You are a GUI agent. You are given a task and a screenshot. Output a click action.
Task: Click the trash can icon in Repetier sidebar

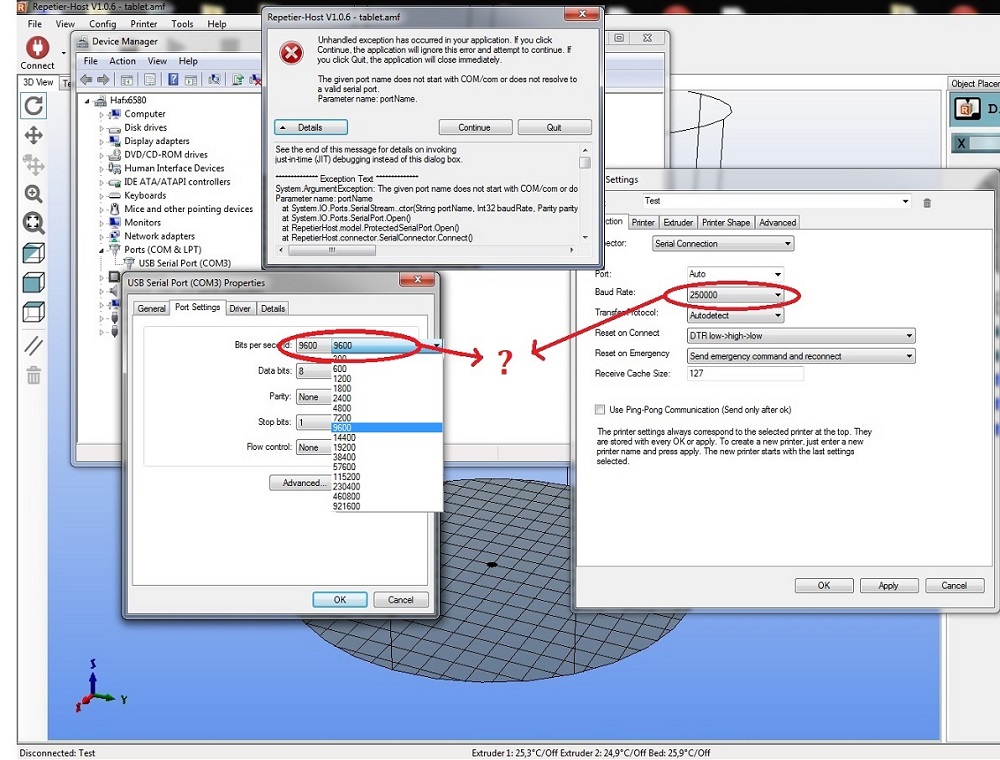[x=33, y=376]
